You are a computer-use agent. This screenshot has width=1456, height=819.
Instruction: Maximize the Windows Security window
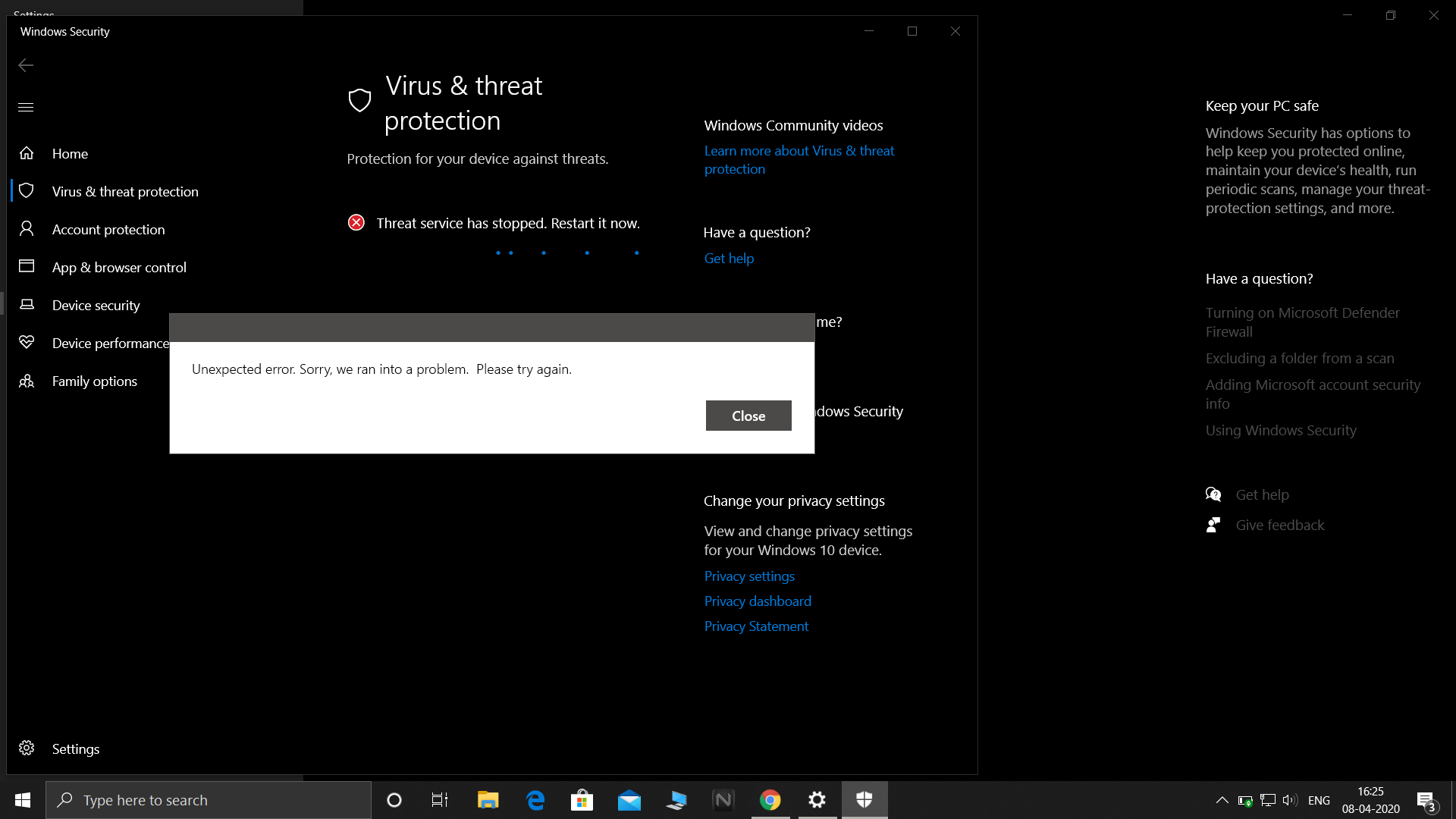tap(912, 31)
